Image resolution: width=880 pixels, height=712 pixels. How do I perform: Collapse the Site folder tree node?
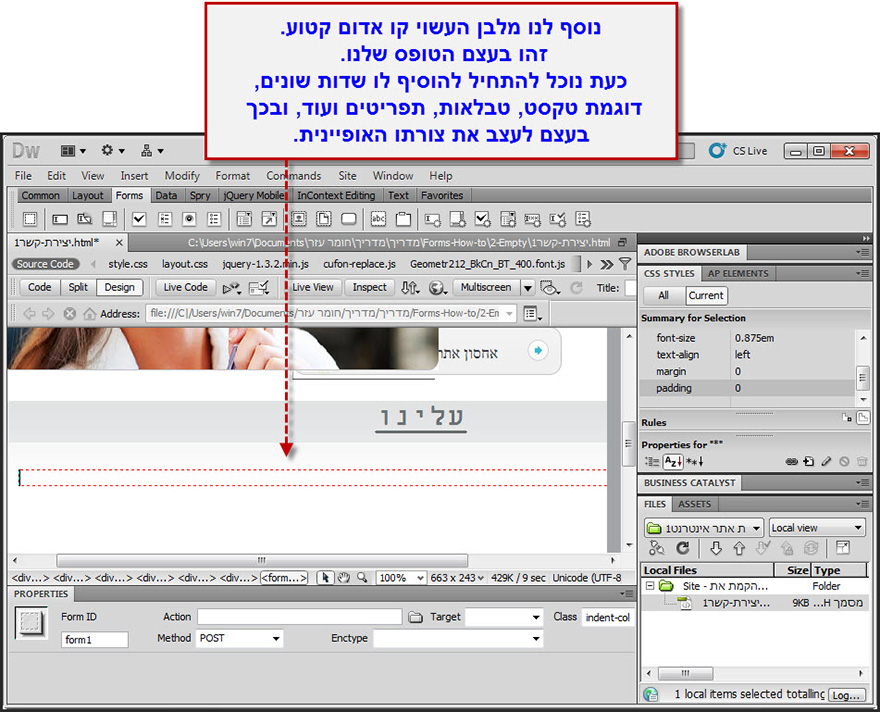tap(650, 586)
